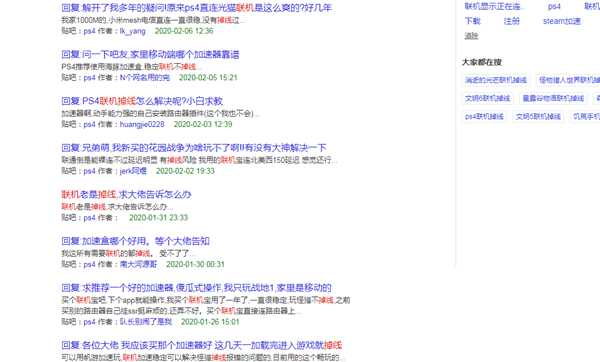Screen dimensions: 600x362
Task: Select the 星露谷物语联机掉线 trending search tag
Action: 553,98
